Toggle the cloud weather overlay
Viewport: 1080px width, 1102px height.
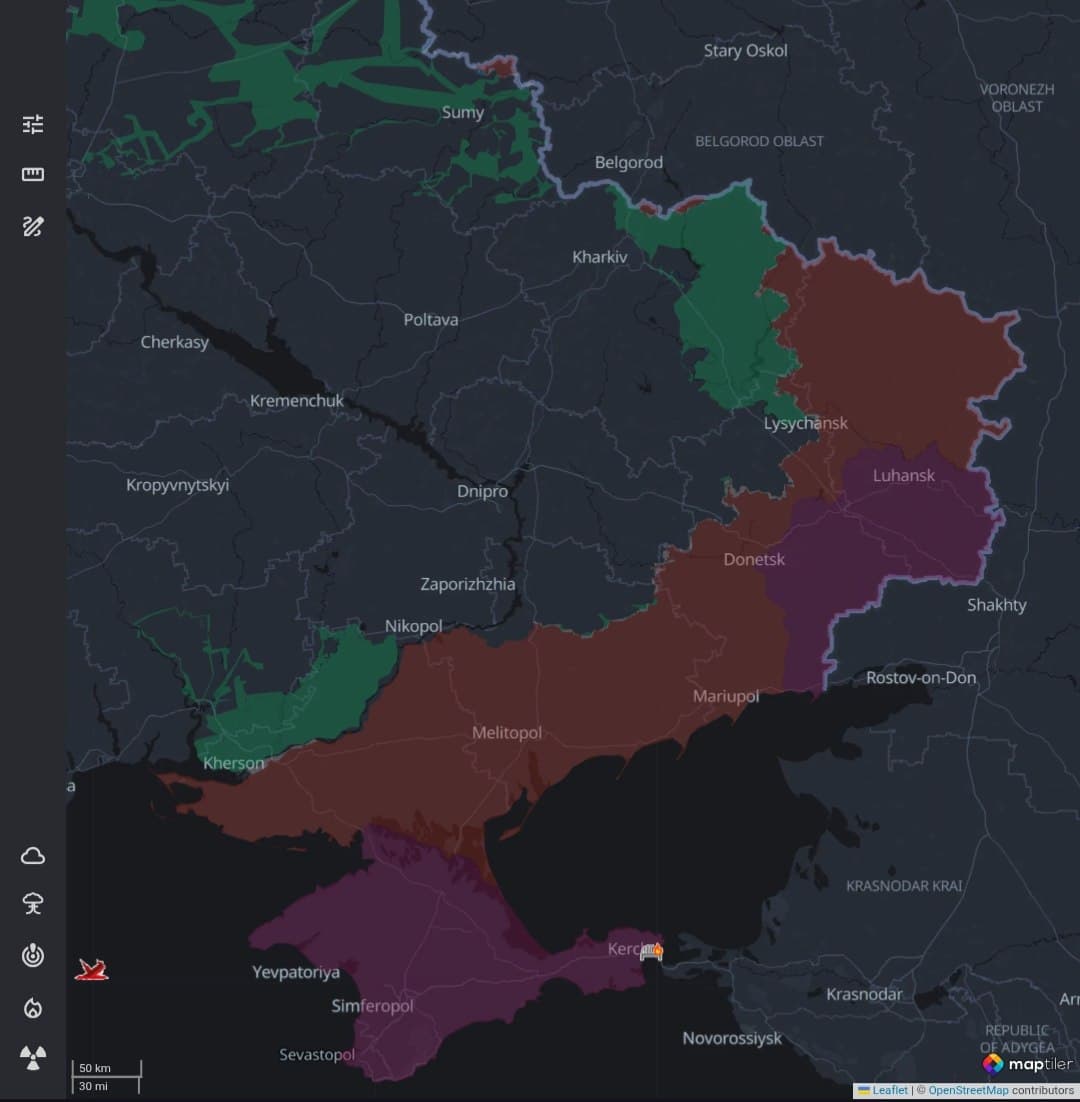(x=34, y=854)
